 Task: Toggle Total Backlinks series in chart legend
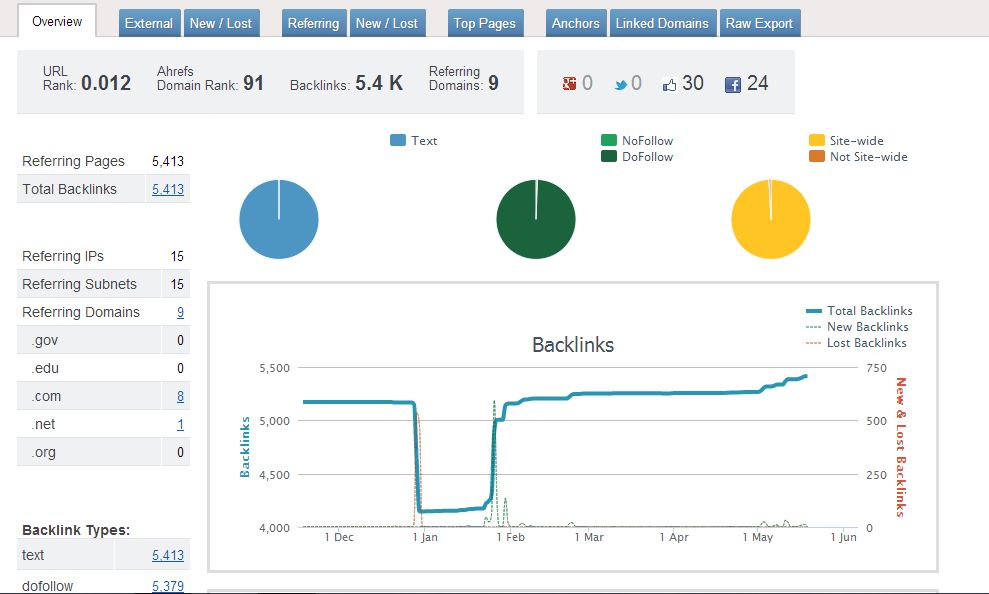pos(859,311)
